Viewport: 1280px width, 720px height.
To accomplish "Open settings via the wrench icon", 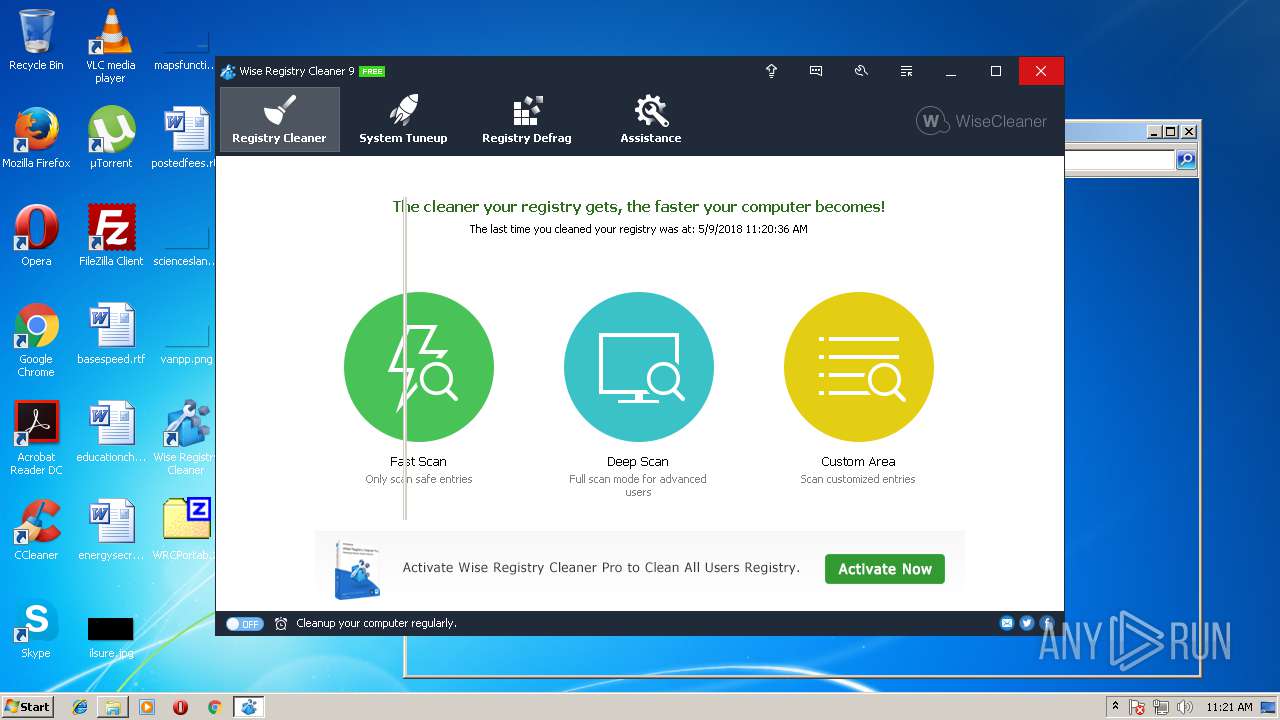I will tap(861, 71).
